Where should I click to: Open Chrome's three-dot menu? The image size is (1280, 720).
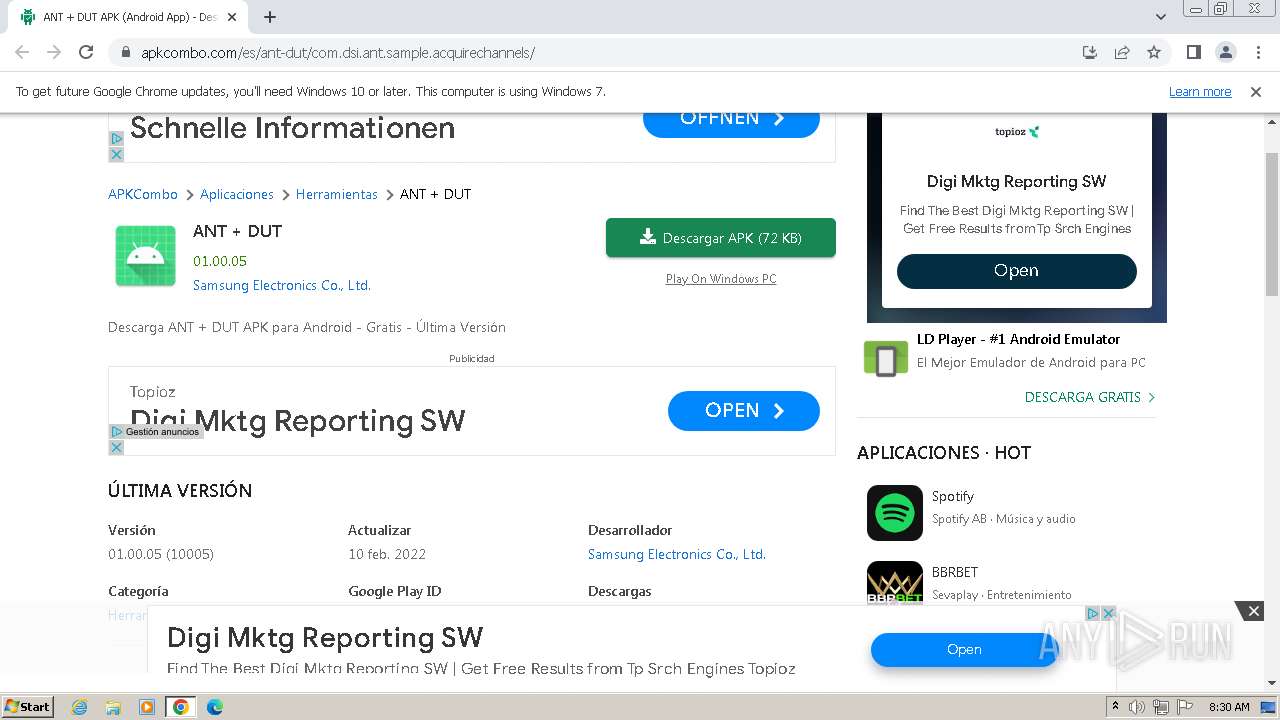tap(1258, 52)
